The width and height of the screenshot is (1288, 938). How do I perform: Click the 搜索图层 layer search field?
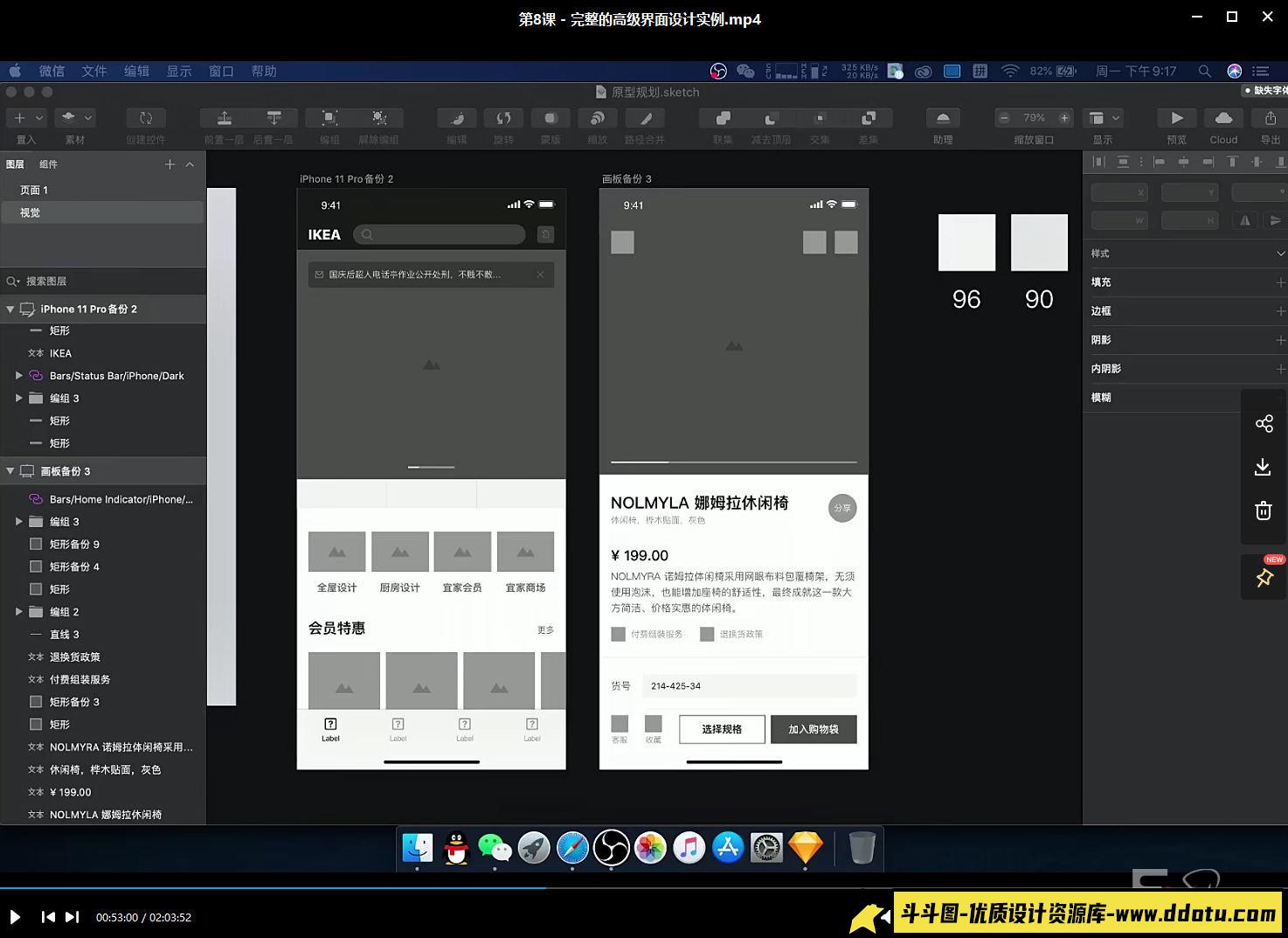(102, 281)
